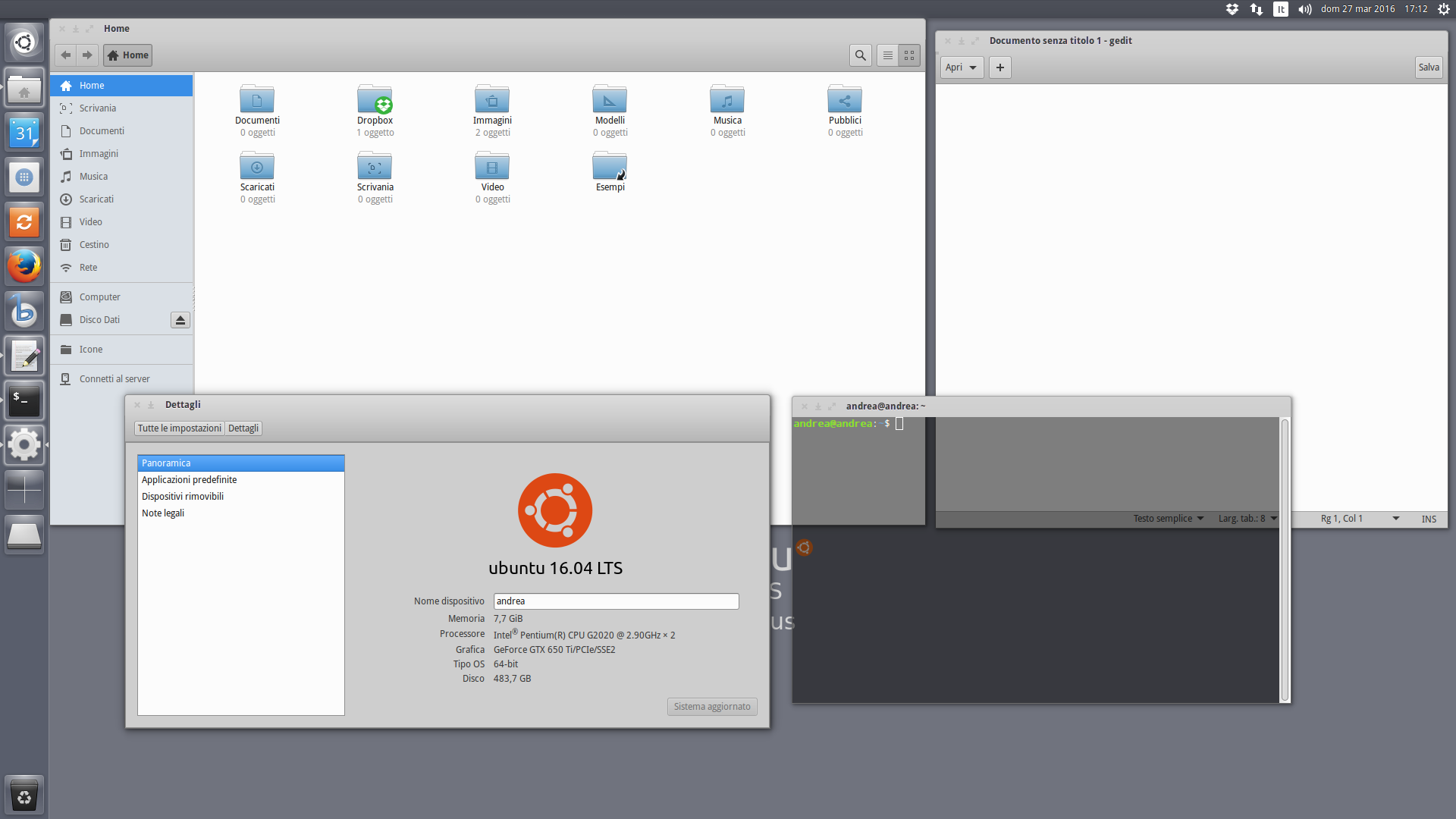Open the Ubuntu Dash launcher icon
This screenshot has width=1456, height=819.
coord(24,42)
